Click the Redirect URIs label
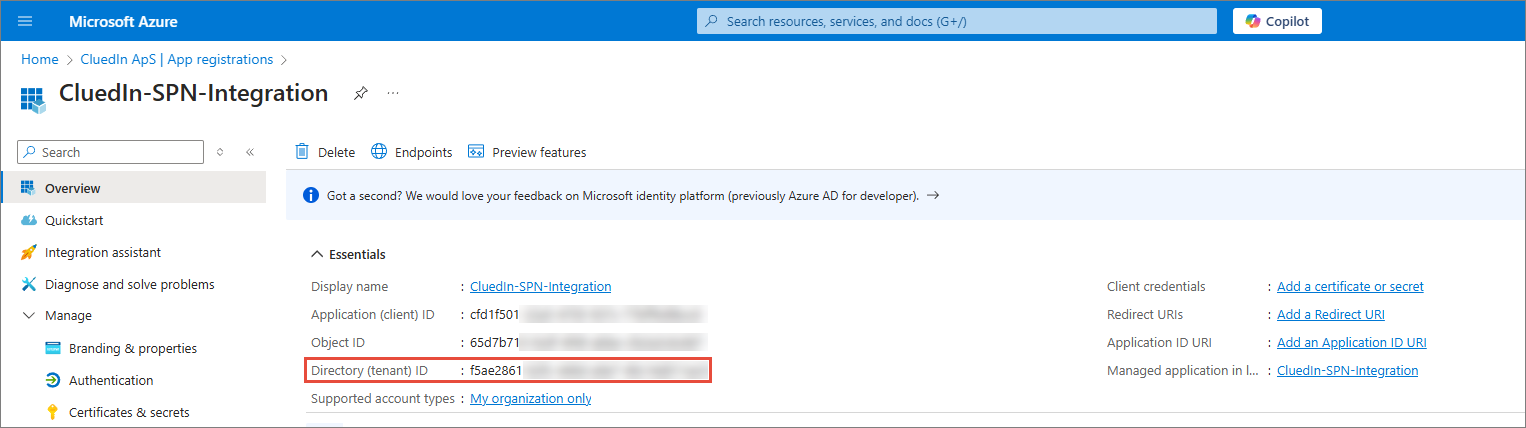Viewport: 1526px width, 428px height. 1145,314
